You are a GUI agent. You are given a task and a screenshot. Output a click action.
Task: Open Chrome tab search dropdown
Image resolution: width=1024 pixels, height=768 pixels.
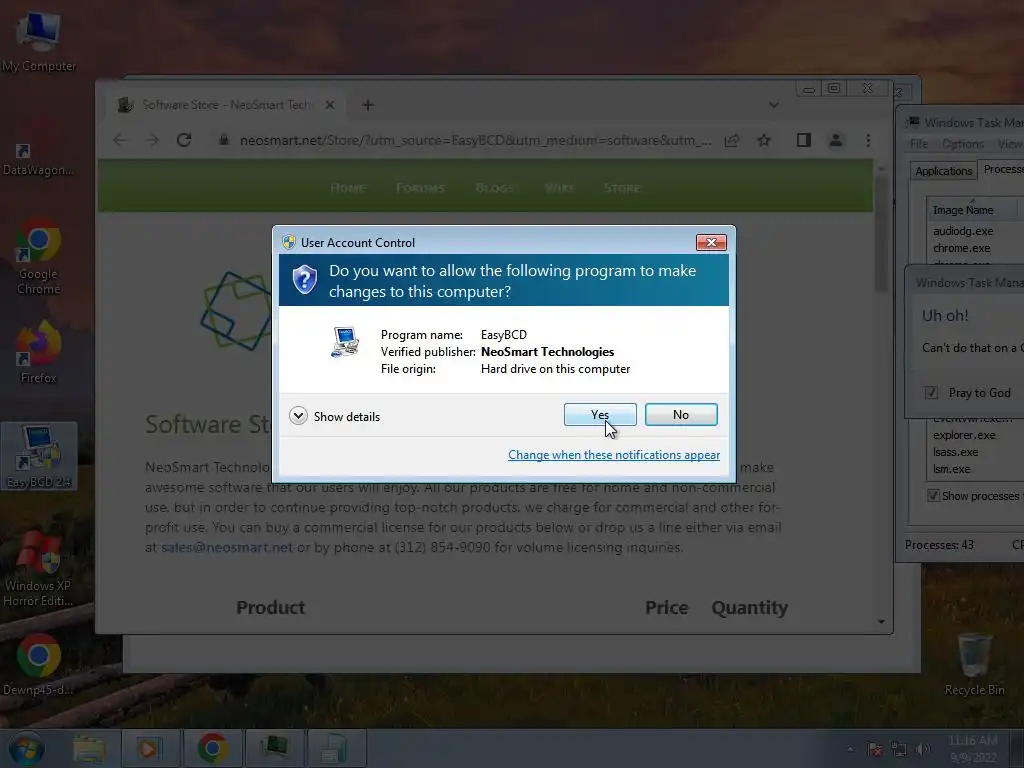(773, 104)
